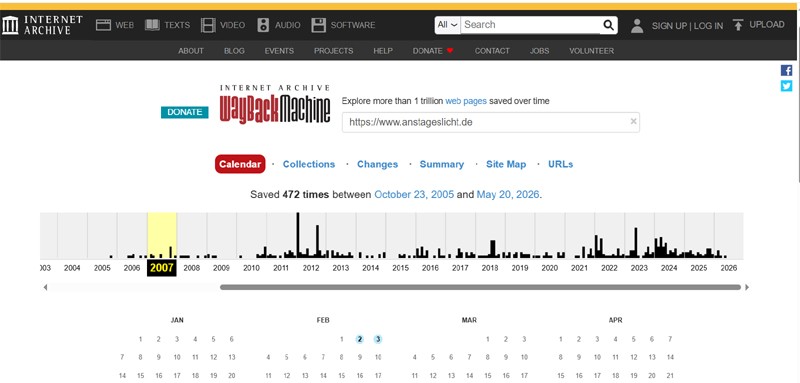Screen dimensions: 800x383
Task: Share the page via Twitter icon
Action: pos(786,86)
